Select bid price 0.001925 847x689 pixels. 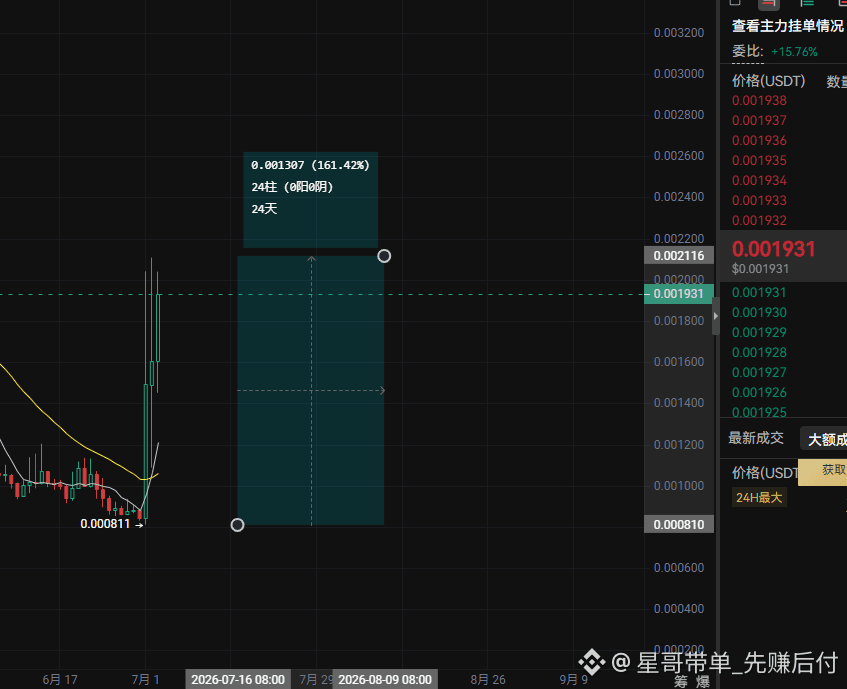759,412
